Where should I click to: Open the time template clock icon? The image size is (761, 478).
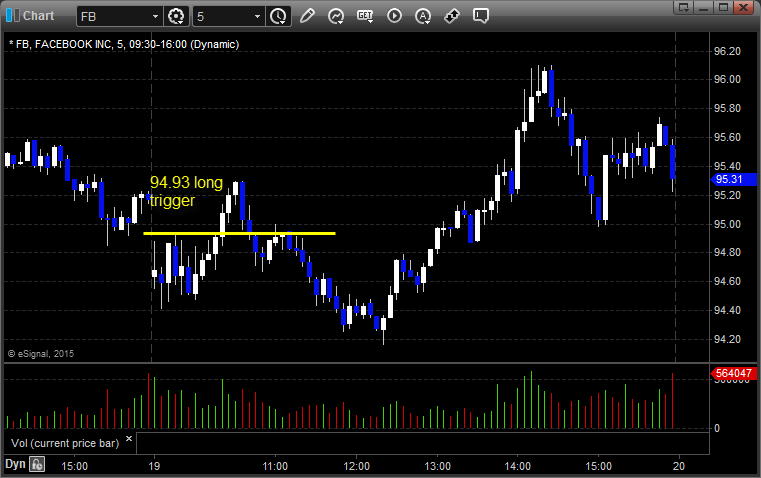pyautogui.click(x=278, y=16)
